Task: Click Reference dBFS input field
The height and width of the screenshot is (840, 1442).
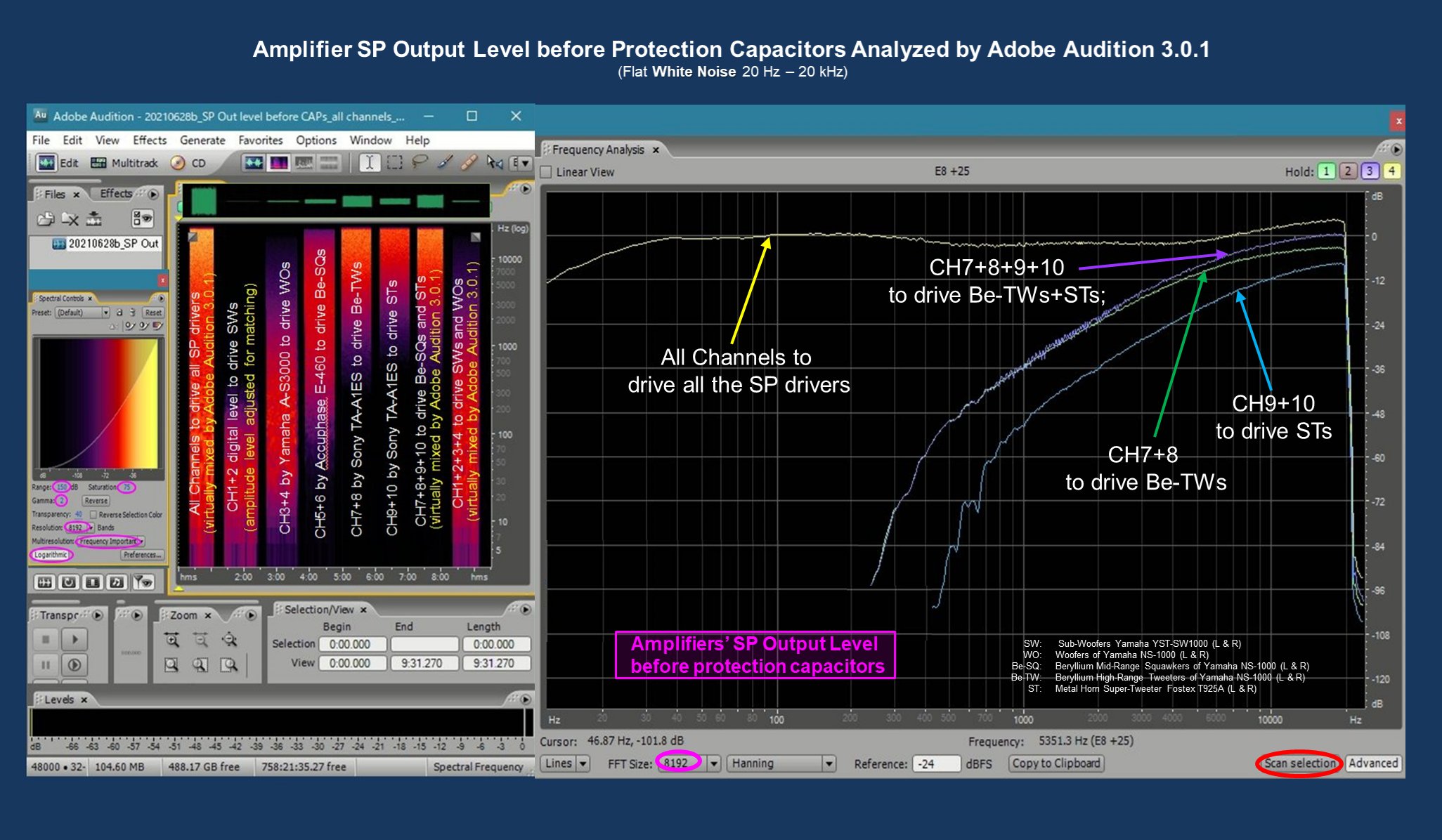Action: pyautogui.click(x=937, y=763)
